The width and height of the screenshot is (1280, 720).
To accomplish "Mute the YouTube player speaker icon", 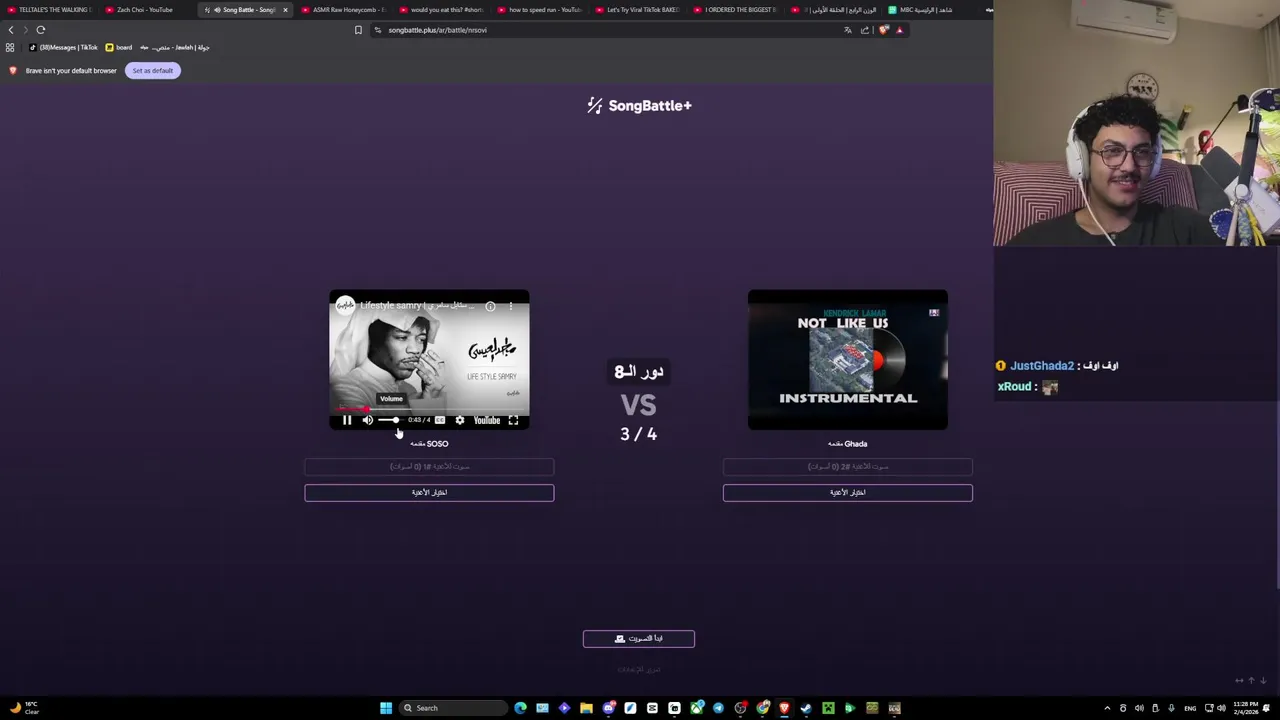I will click(x=367, y=420).
